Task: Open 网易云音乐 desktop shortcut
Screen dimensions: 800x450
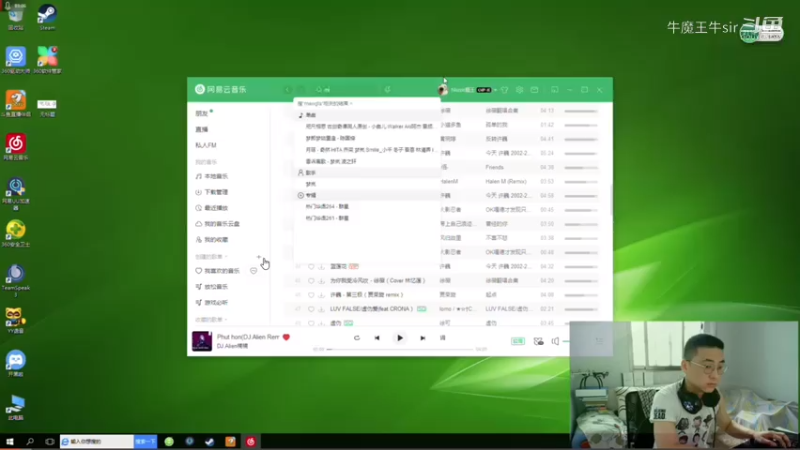Action: pos(16,147)
